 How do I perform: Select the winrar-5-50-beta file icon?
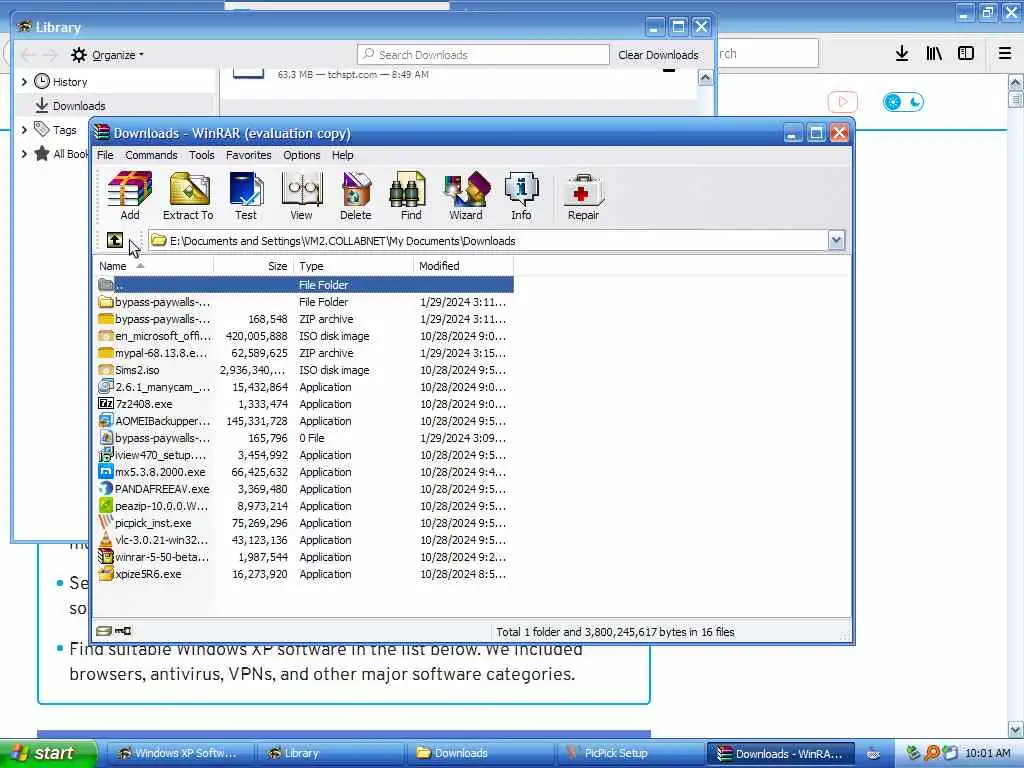click(106, 557)
